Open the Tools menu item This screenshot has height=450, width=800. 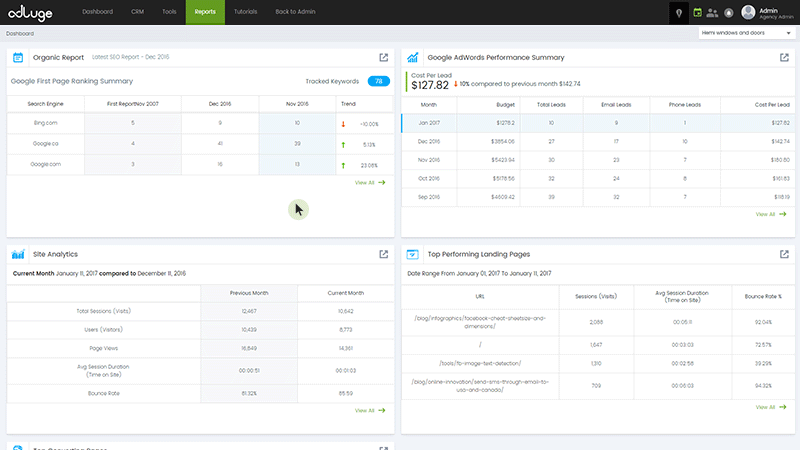169,12
